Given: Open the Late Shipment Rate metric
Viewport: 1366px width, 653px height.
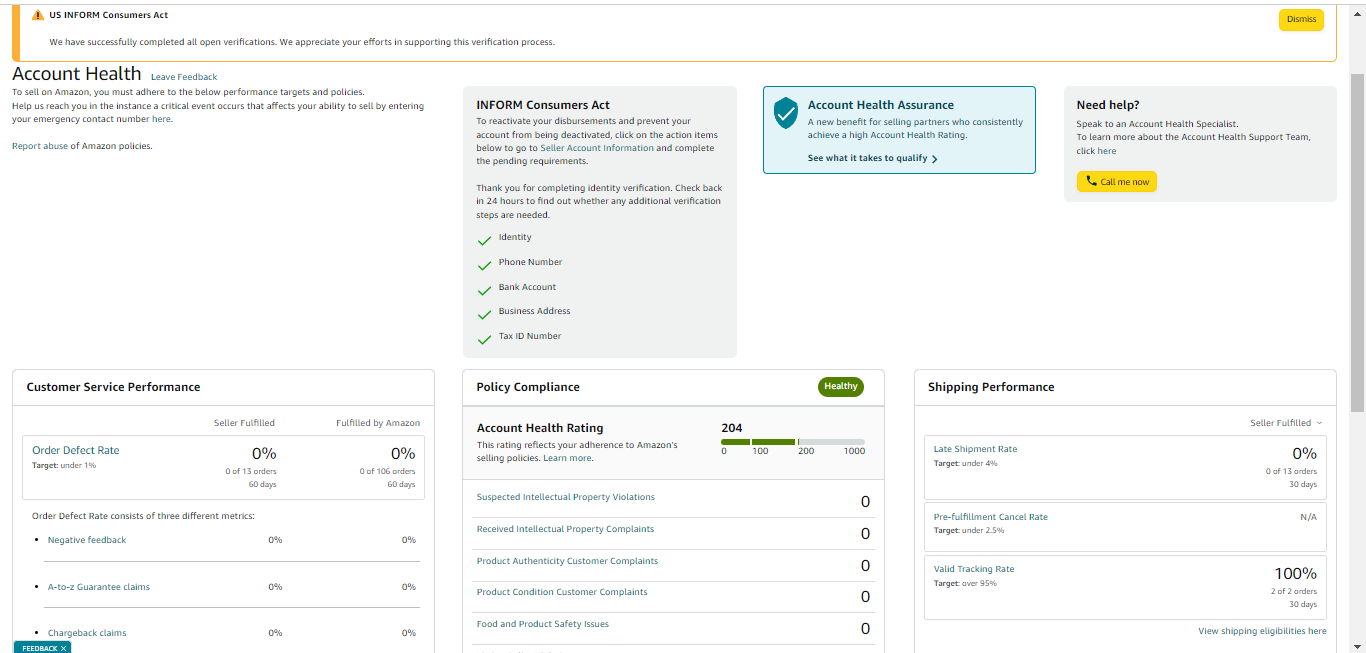Looking at the screenshot, I should tap(975, 449).
